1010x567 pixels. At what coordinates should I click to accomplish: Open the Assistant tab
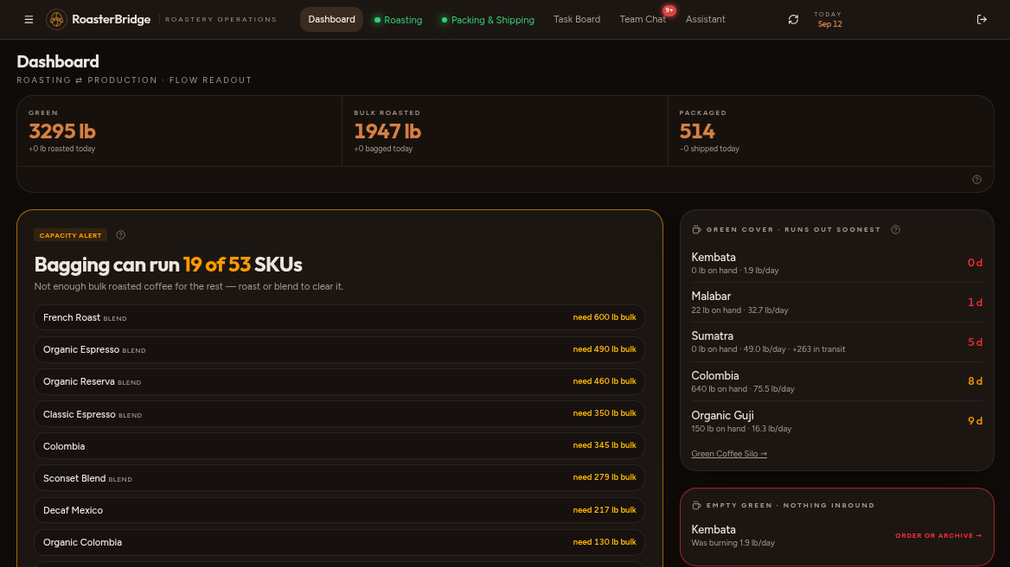pyautogui.click(x=705, y=19)
